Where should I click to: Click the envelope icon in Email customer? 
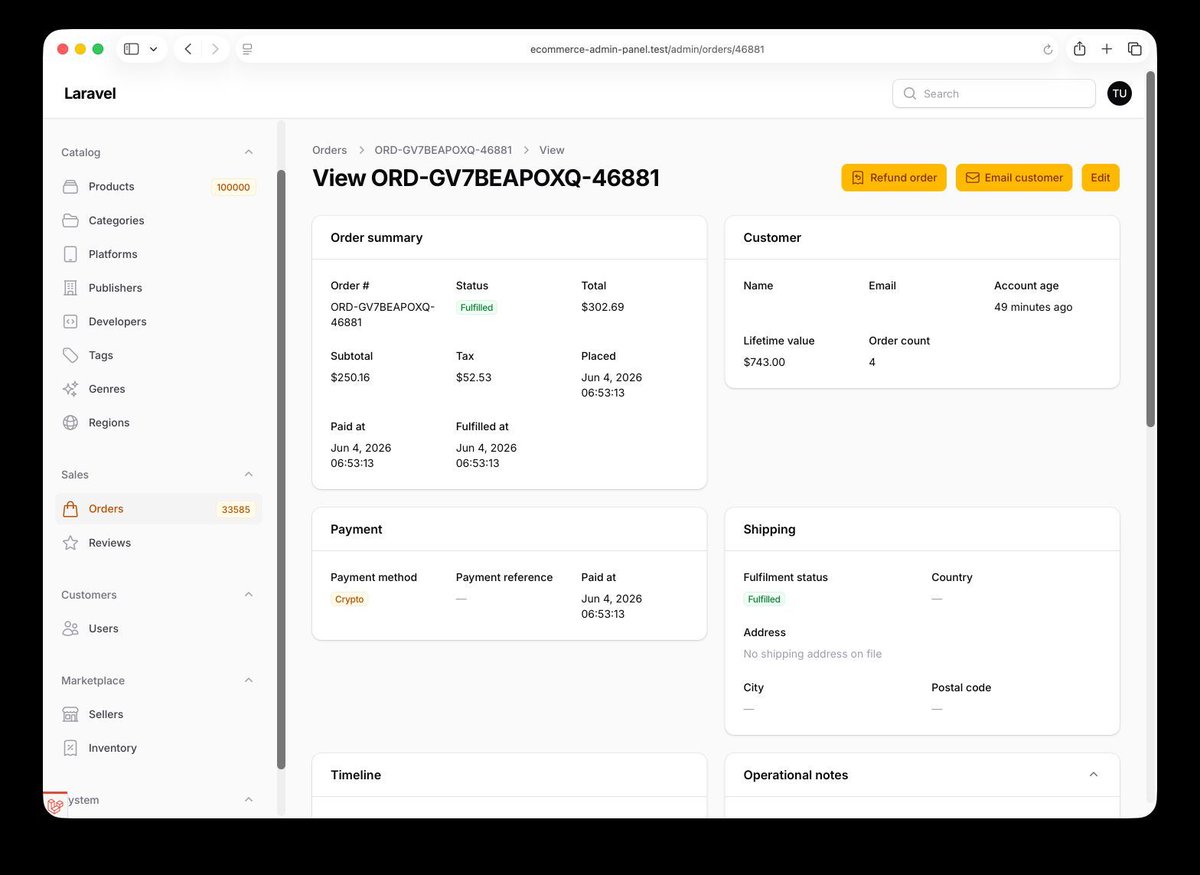click(x=972, y=178)
